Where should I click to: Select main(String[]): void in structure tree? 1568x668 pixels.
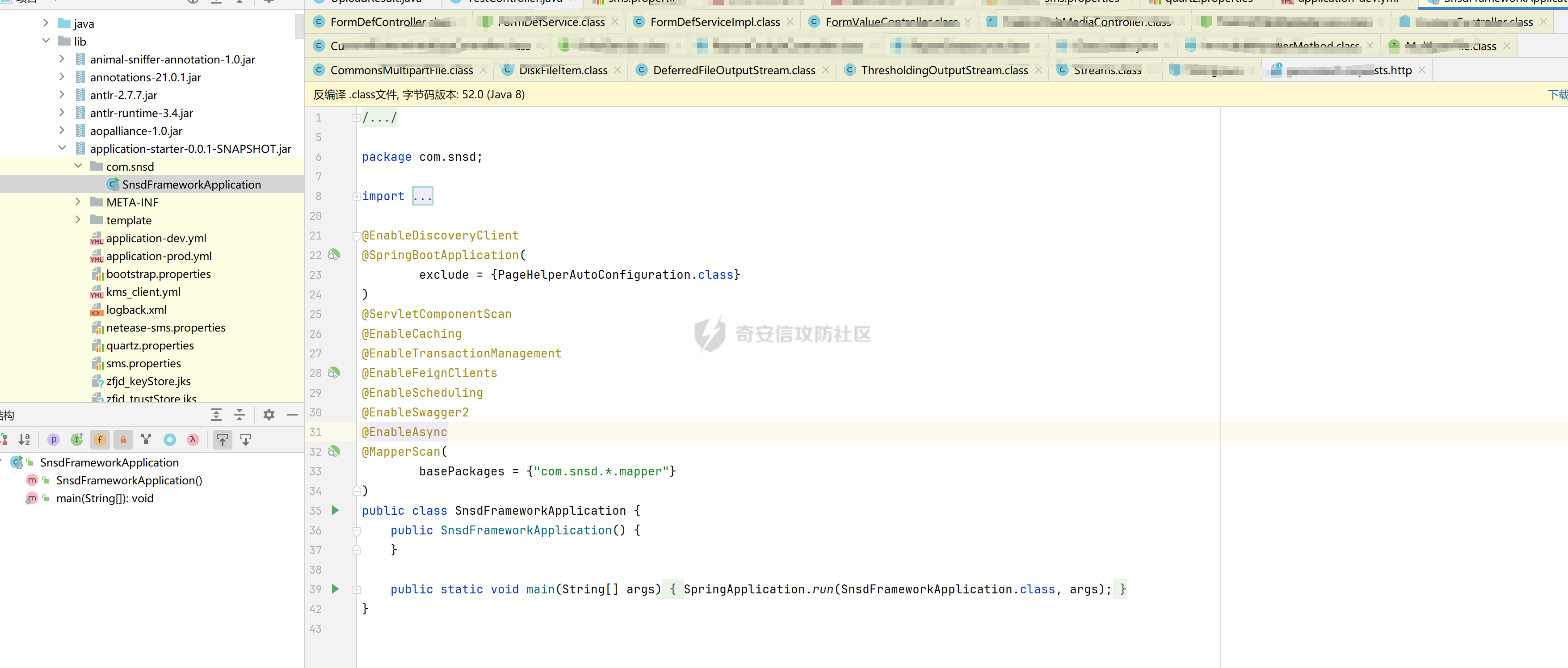click(x=105, y=498)
